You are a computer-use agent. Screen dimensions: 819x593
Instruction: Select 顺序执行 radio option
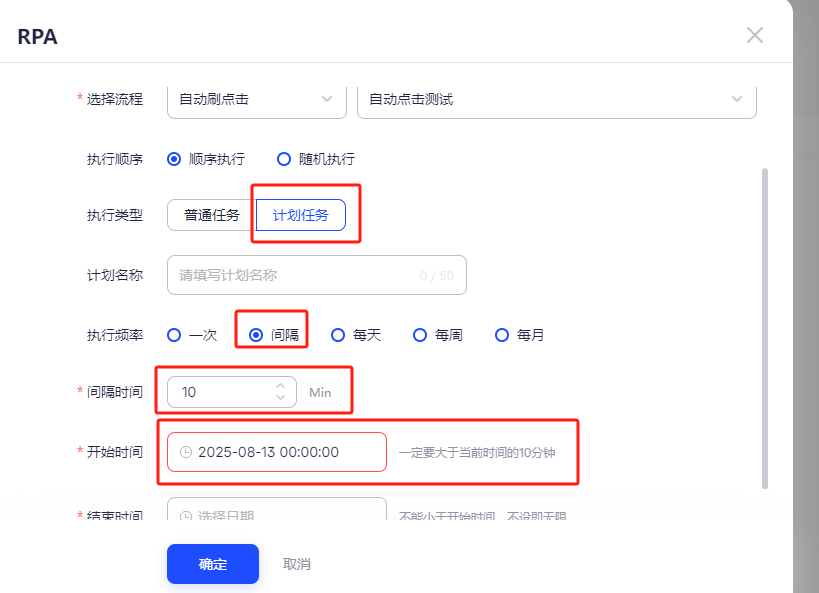click(206, 159)
